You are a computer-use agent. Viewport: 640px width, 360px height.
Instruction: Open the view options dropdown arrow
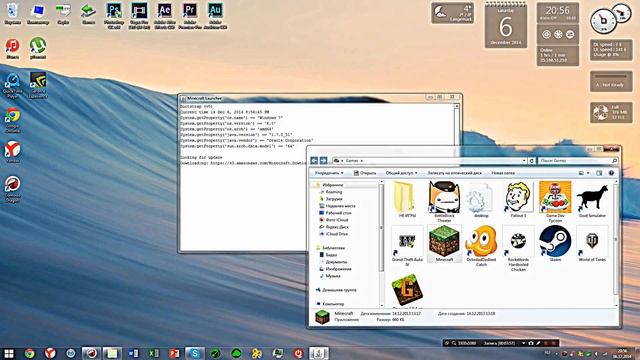588,173
